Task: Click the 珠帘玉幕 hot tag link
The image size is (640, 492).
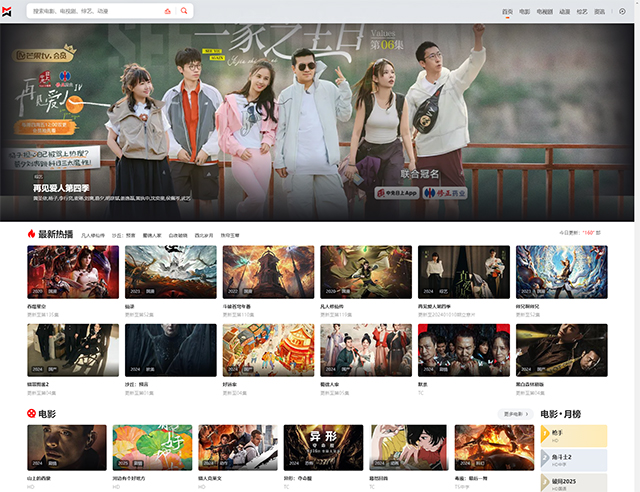Action: click(230, 236)
